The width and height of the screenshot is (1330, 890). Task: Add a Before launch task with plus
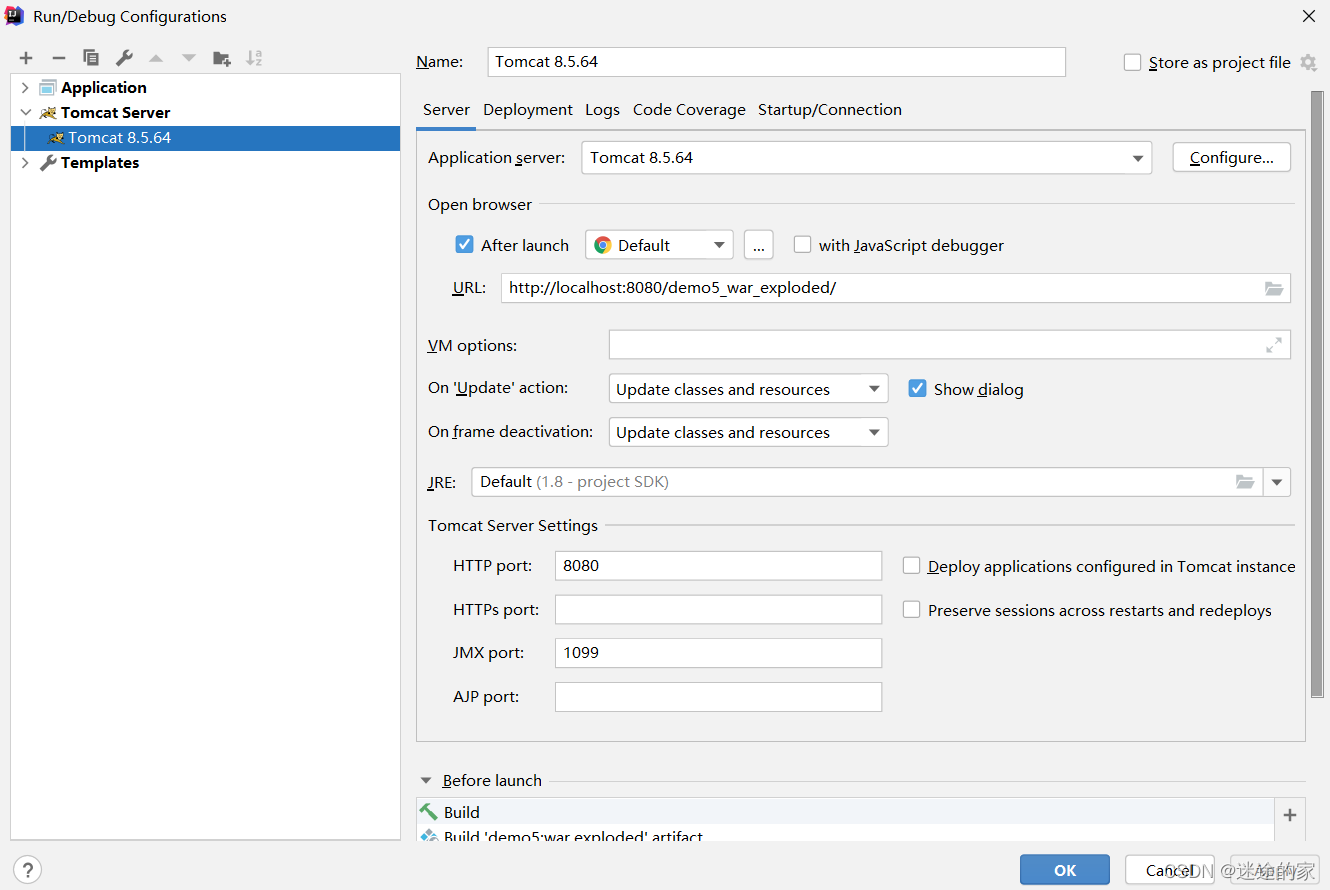(x=1290, y=815)
